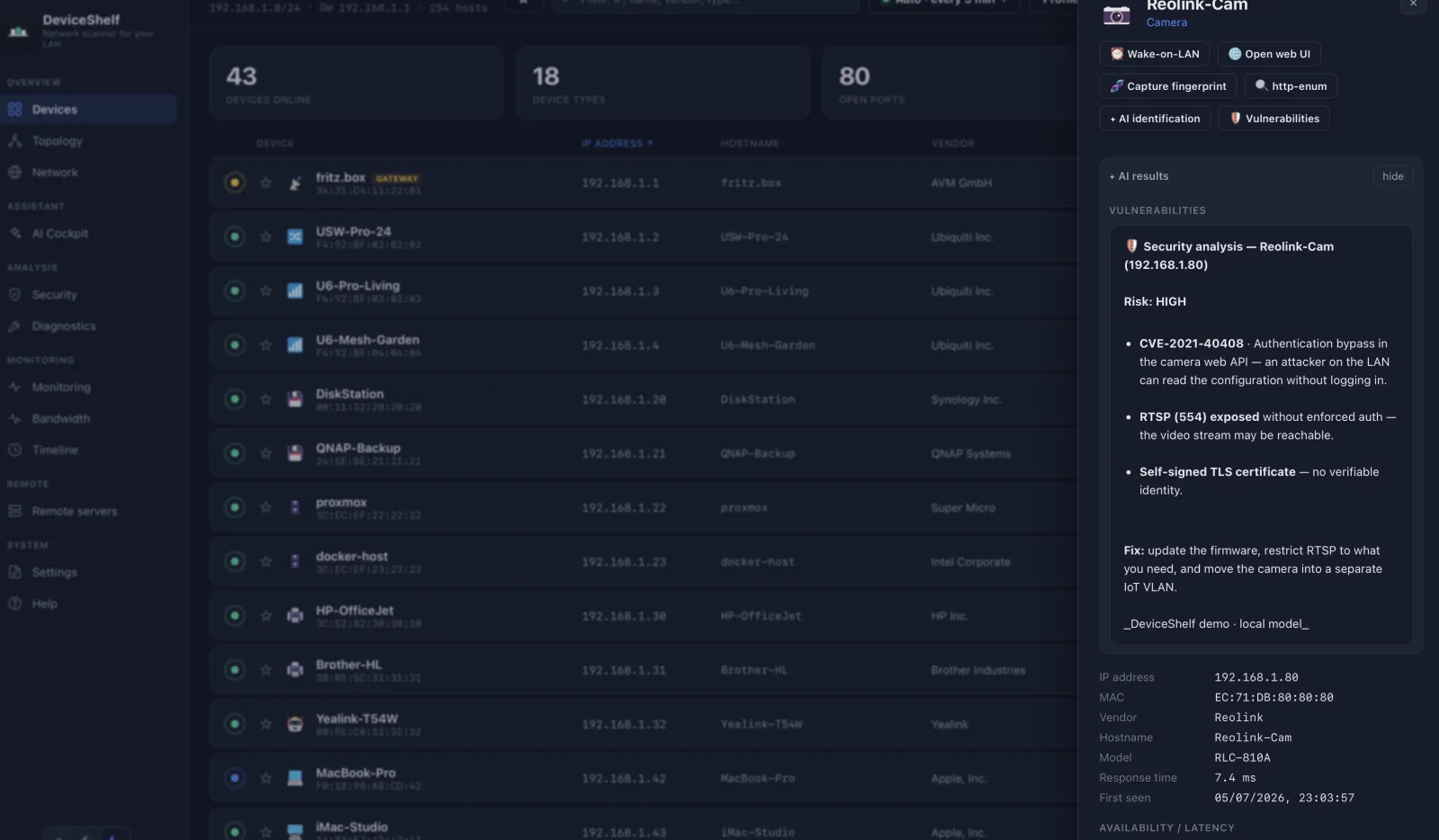Select Devices in sidebar menu
The height and width of the screenshot is (840, 1439).
tap(88, 110)
